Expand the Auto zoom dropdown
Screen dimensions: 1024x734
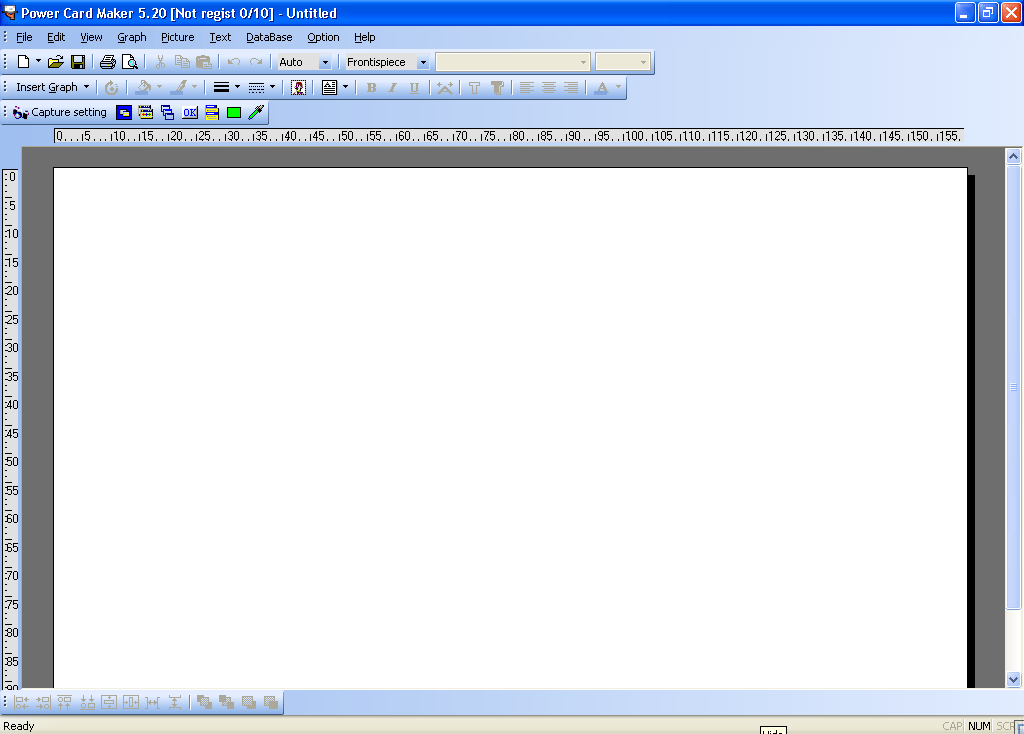325,62
